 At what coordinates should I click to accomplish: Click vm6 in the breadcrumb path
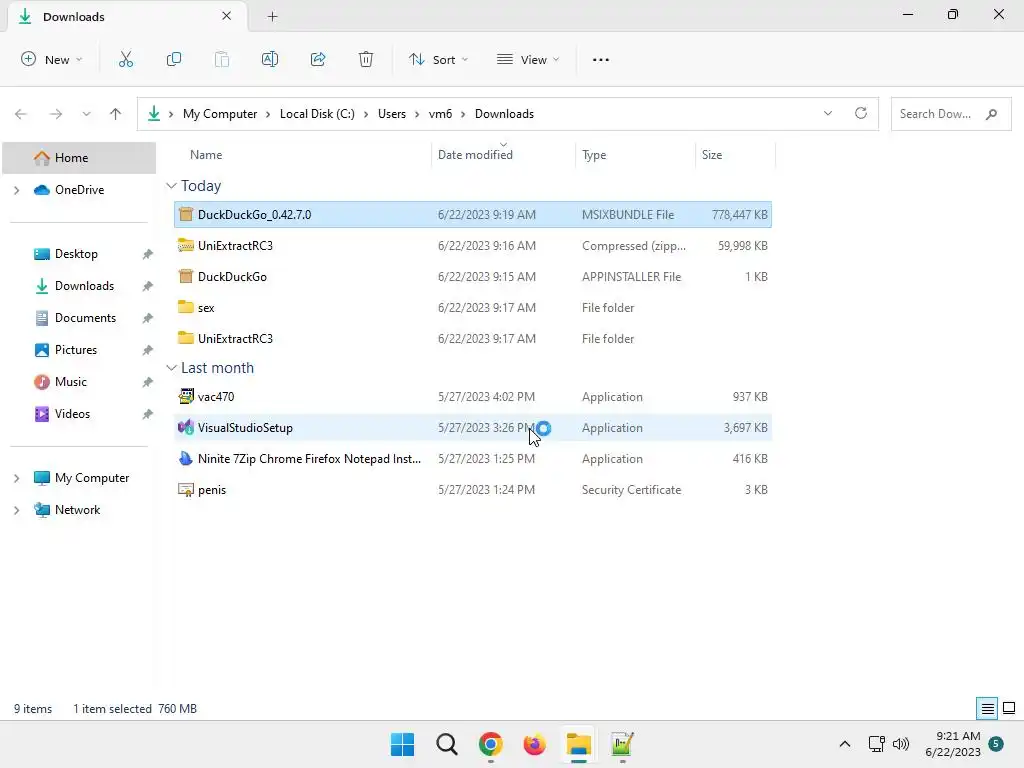tap(440, 114)
